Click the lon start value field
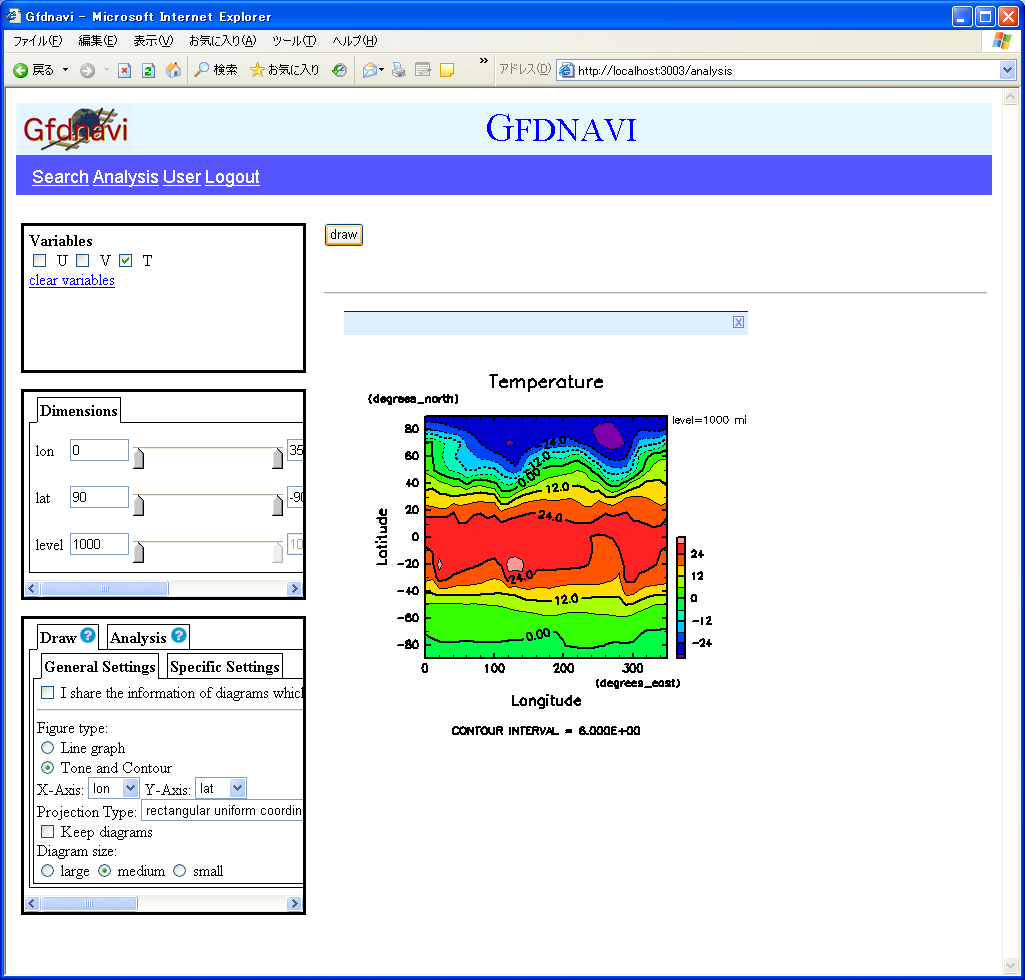This screenshot has height=980, width=1025. pyautogui.click(x=99, y=450)
